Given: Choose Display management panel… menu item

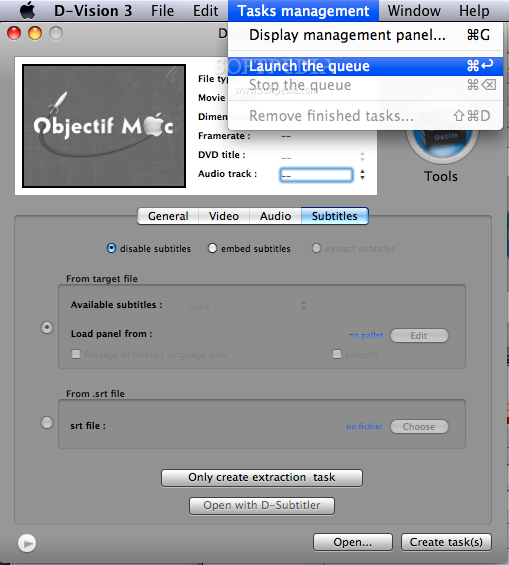Looking at the screenshot, I should [366, 35].
